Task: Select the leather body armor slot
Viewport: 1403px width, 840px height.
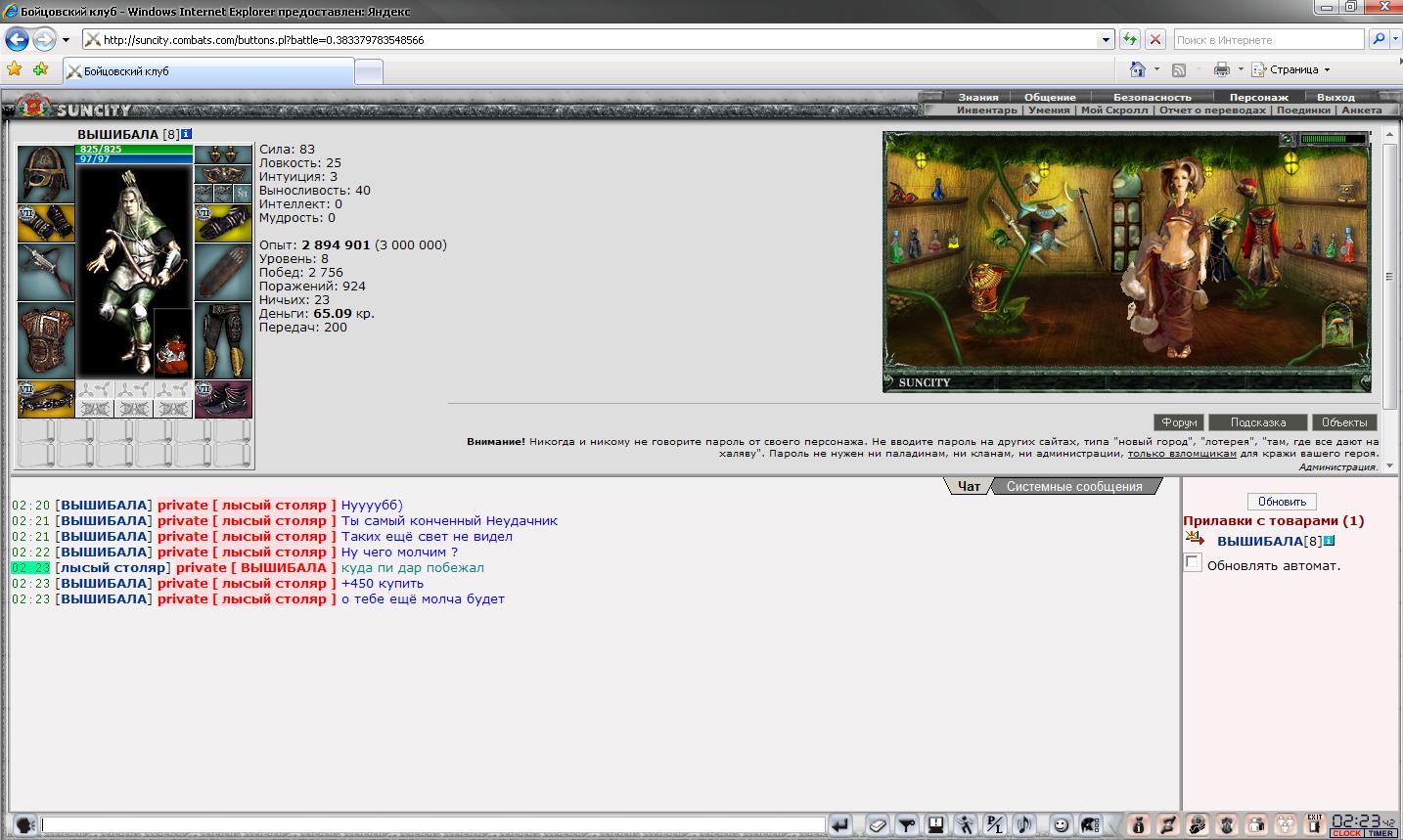Action: click(46, 340)
